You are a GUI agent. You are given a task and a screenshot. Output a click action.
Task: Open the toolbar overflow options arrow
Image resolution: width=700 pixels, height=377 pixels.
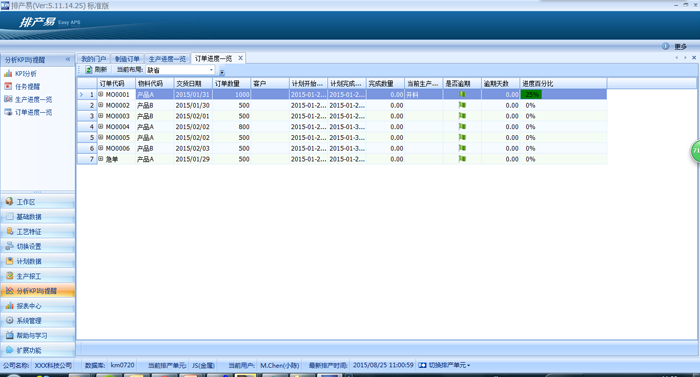(222, 72)
